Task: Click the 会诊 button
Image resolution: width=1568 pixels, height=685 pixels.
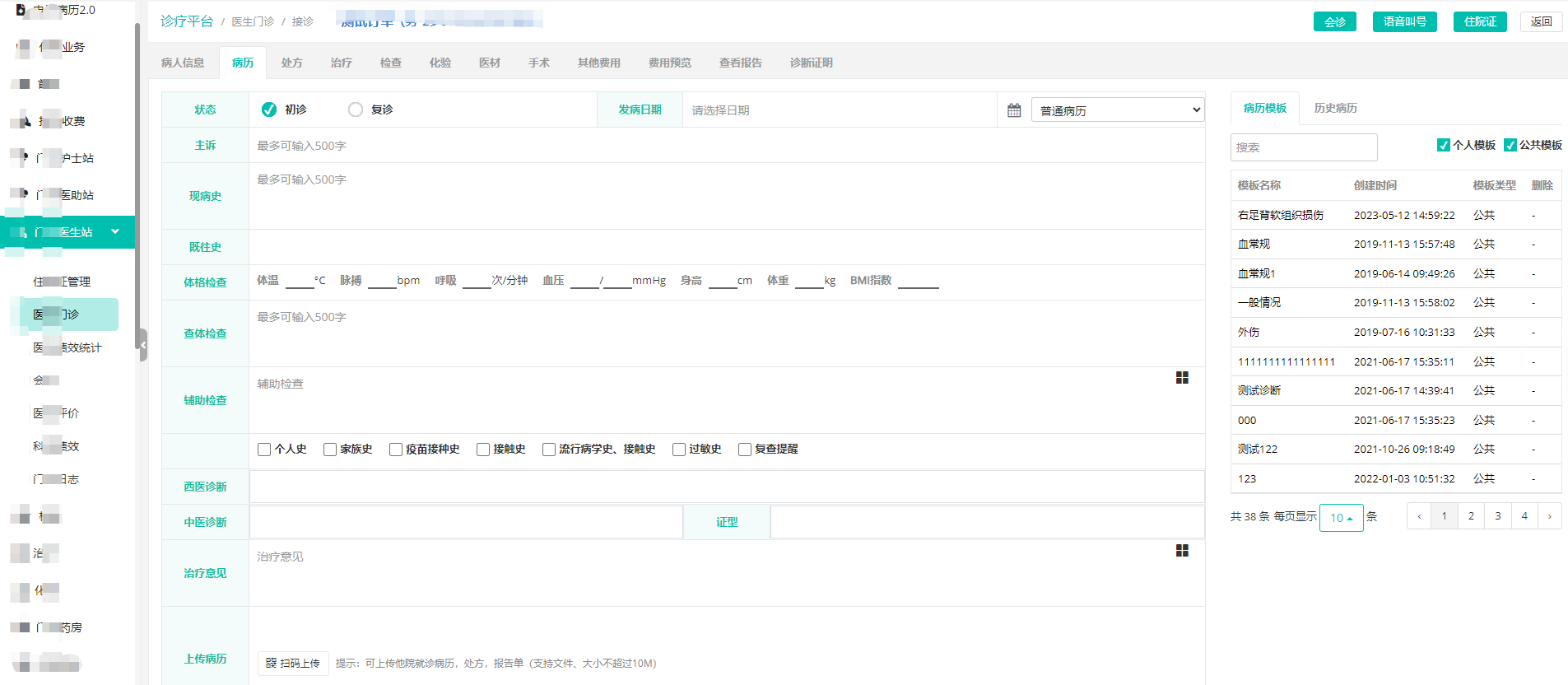Action: click(x=1334, y=21)
